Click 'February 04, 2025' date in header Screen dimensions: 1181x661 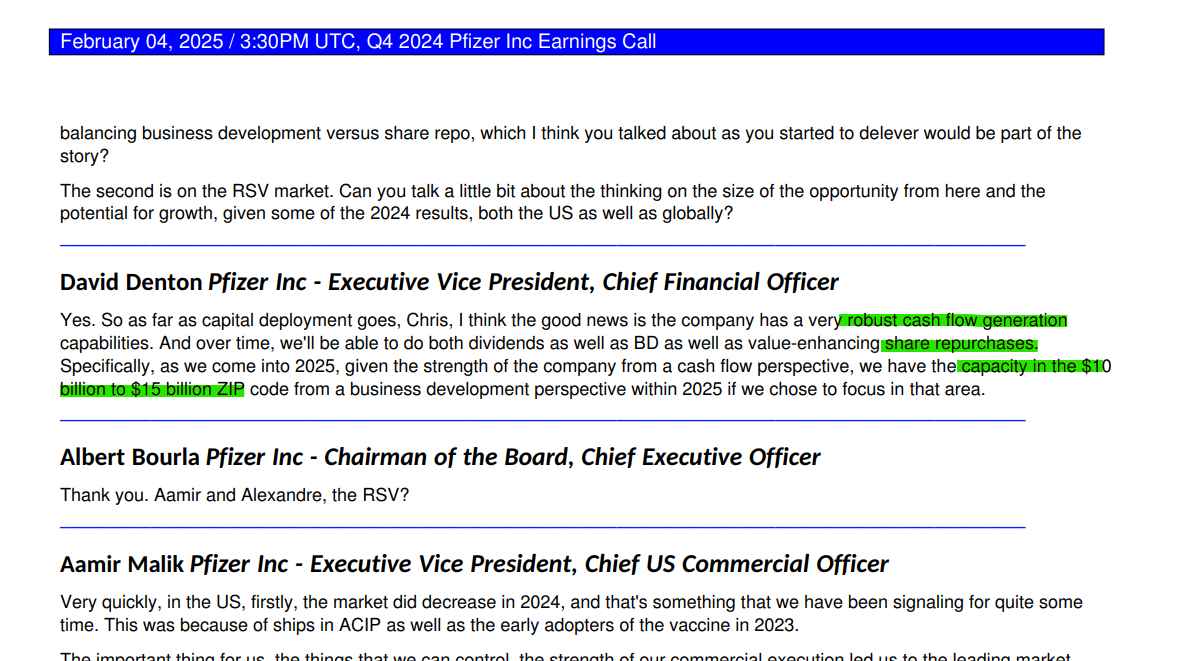[x=142, y=41]
